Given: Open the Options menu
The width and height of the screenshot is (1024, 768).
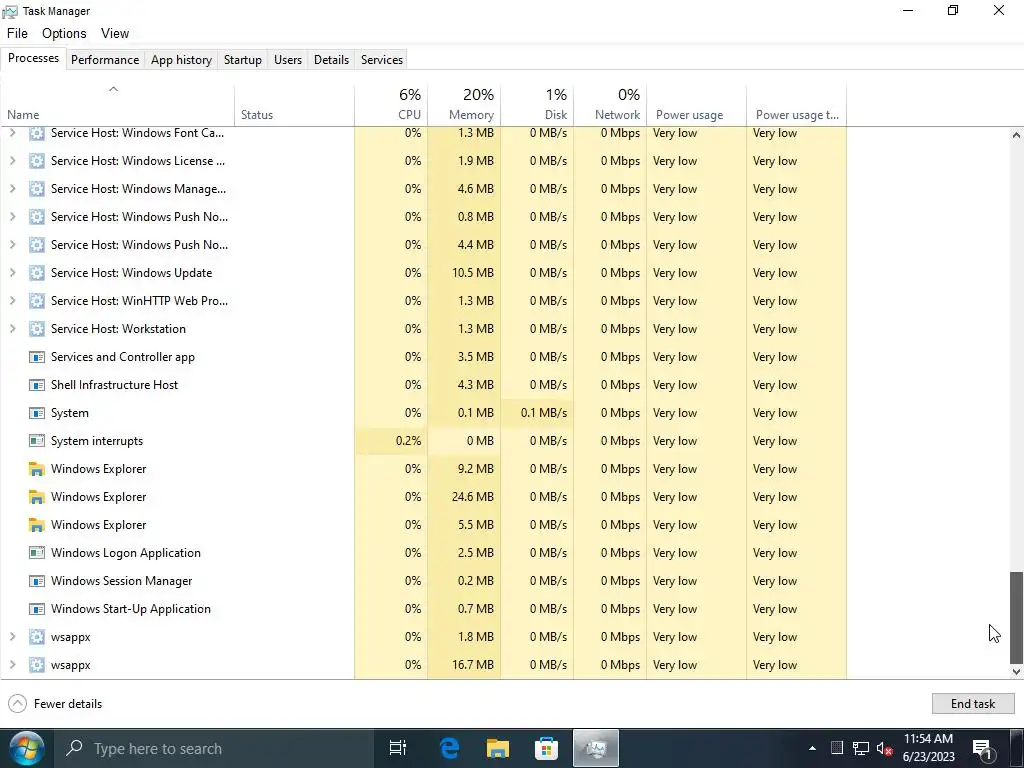Looking at the screenshot, I should 64,33.
